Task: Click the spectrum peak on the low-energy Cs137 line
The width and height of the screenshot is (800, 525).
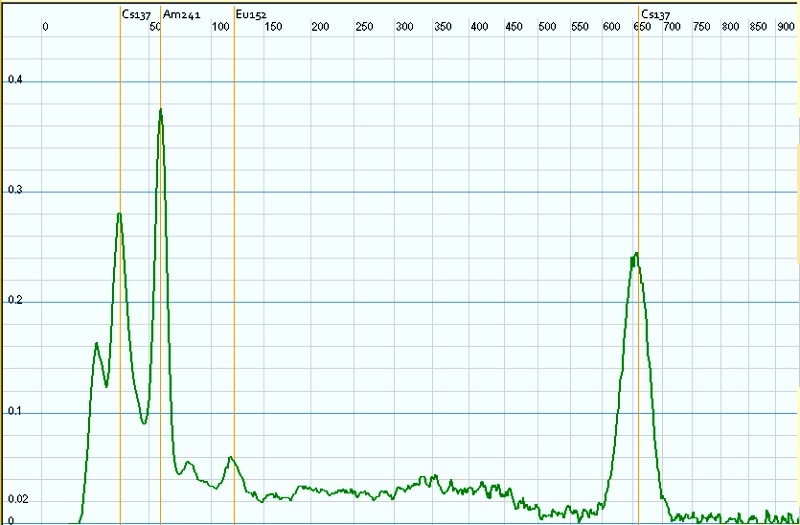Action: [x=119, y=213]
